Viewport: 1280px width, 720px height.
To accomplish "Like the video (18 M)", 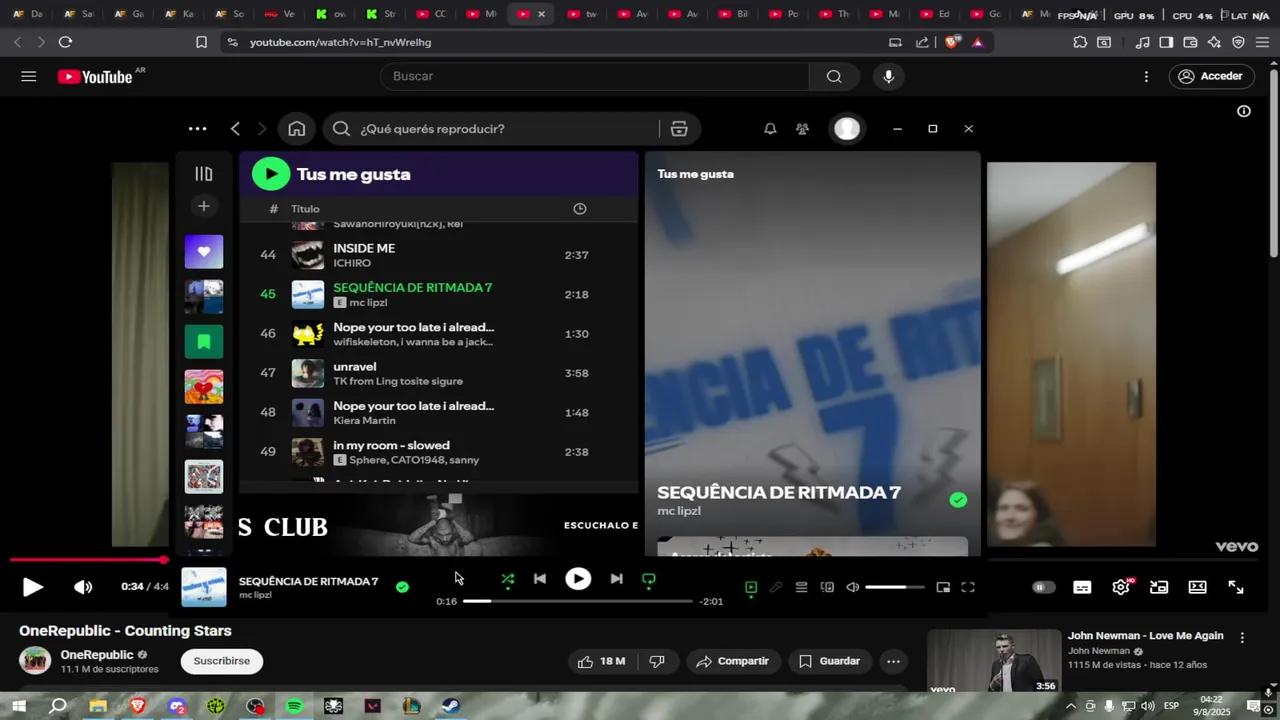I will (x=601, y=661).
